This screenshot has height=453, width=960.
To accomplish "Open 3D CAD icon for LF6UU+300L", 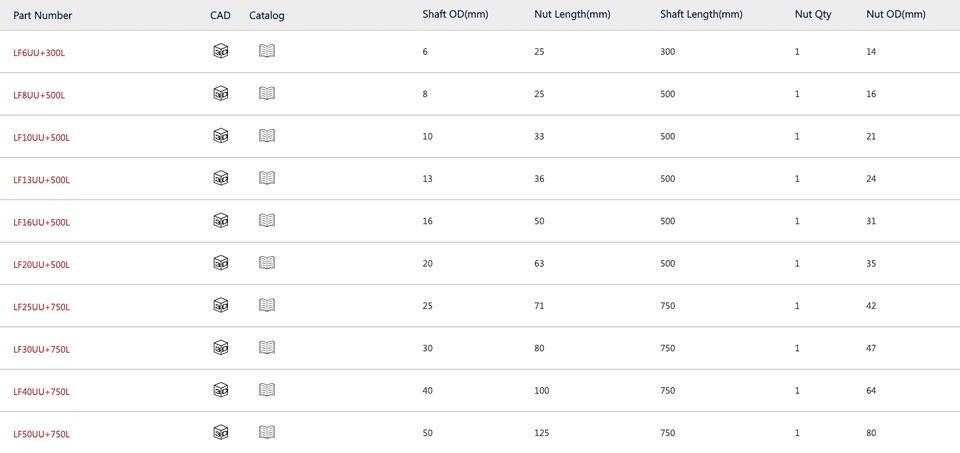I will (x=220, y=51).
